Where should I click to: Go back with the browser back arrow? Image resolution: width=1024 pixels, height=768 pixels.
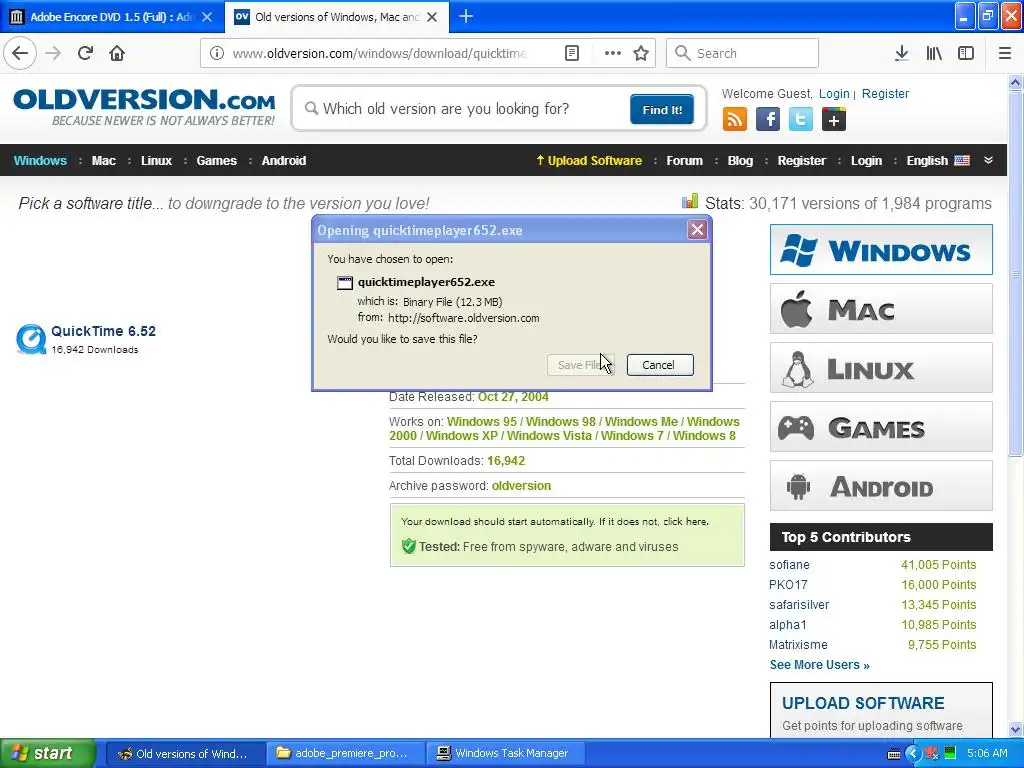click(x=20, y=53)
